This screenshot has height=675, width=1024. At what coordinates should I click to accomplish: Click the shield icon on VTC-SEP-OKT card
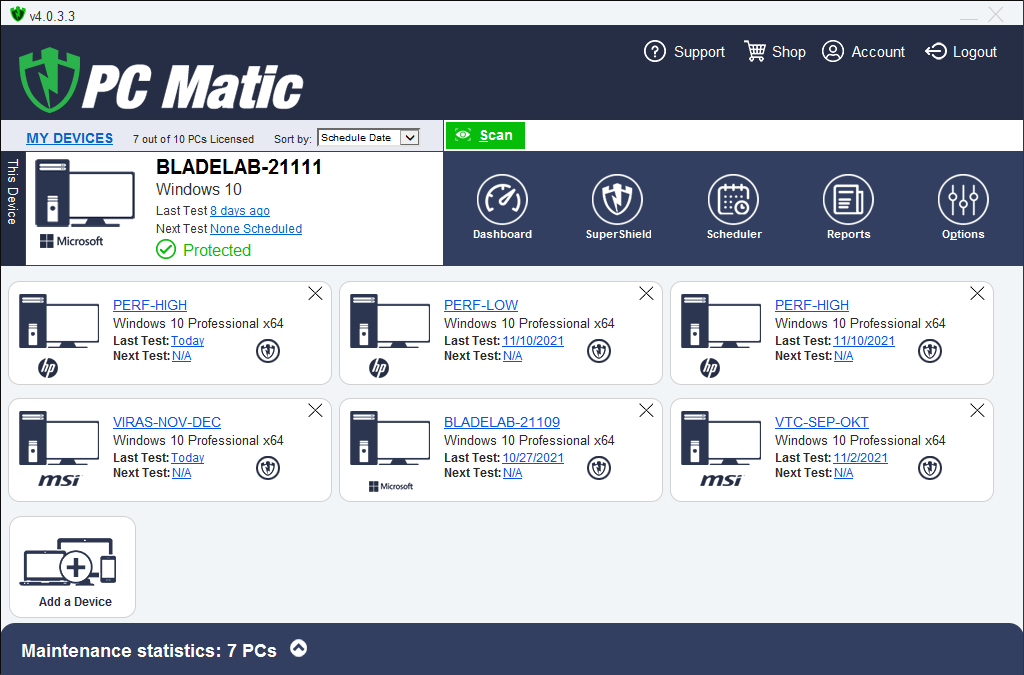(930, 468)
